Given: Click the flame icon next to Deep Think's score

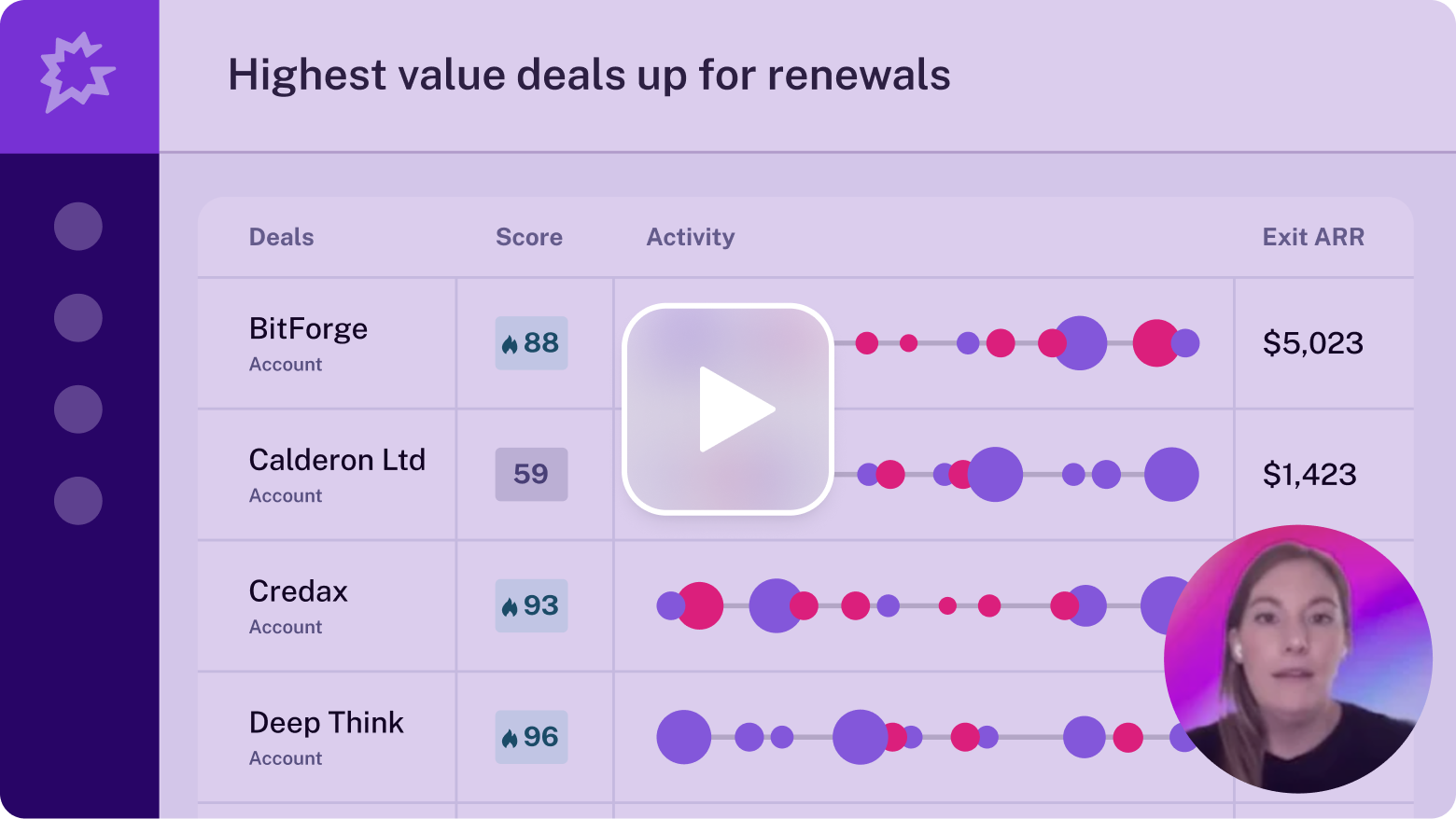Looking at the screenshot, I should click(x=510, y=737).
